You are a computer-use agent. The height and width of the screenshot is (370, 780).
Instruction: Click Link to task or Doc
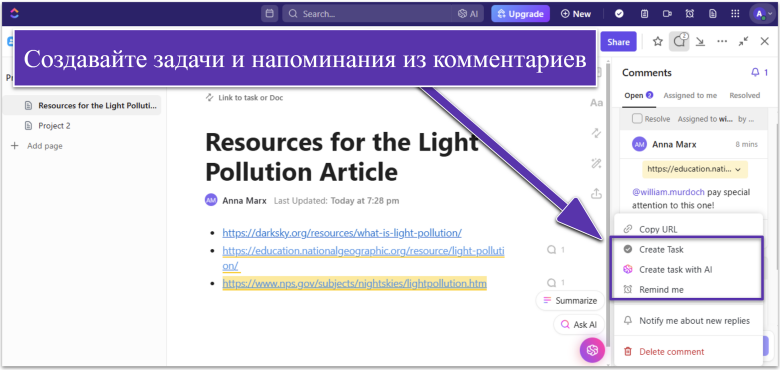[244, 98]
